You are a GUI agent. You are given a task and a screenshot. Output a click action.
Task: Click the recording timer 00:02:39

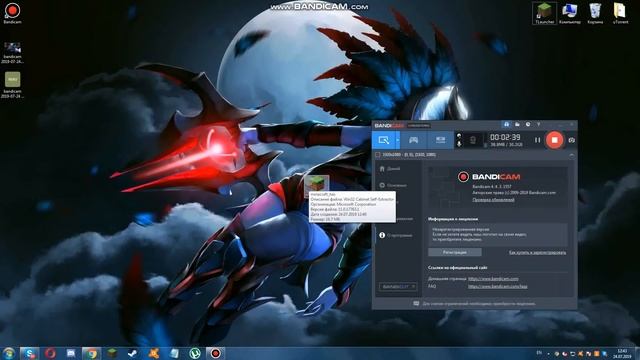click(505, 137)
